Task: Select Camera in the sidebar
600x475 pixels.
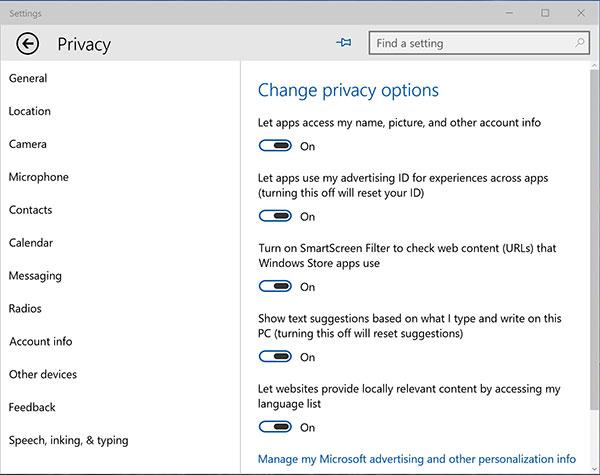Action: click(x=28, y=144)
